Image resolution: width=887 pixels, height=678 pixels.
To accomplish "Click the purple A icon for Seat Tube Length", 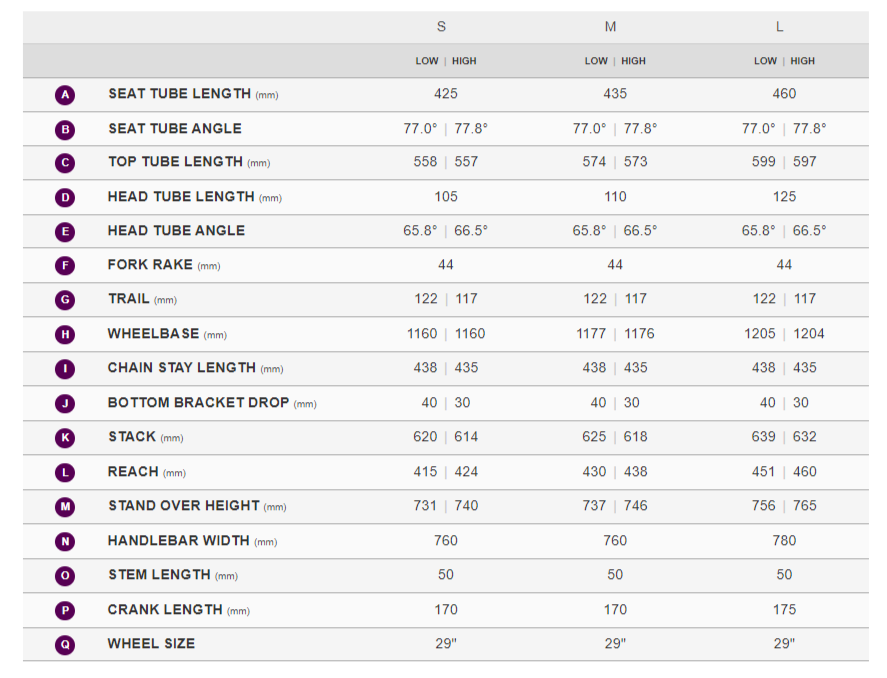I will point(65,95).
